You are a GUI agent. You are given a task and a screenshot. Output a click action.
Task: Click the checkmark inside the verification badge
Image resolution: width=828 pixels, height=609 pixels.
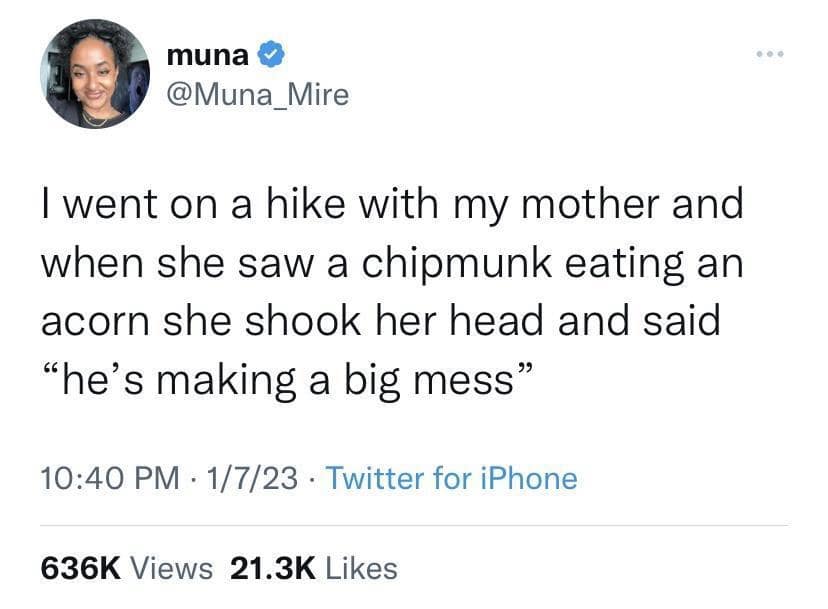[x=270, y=54]
